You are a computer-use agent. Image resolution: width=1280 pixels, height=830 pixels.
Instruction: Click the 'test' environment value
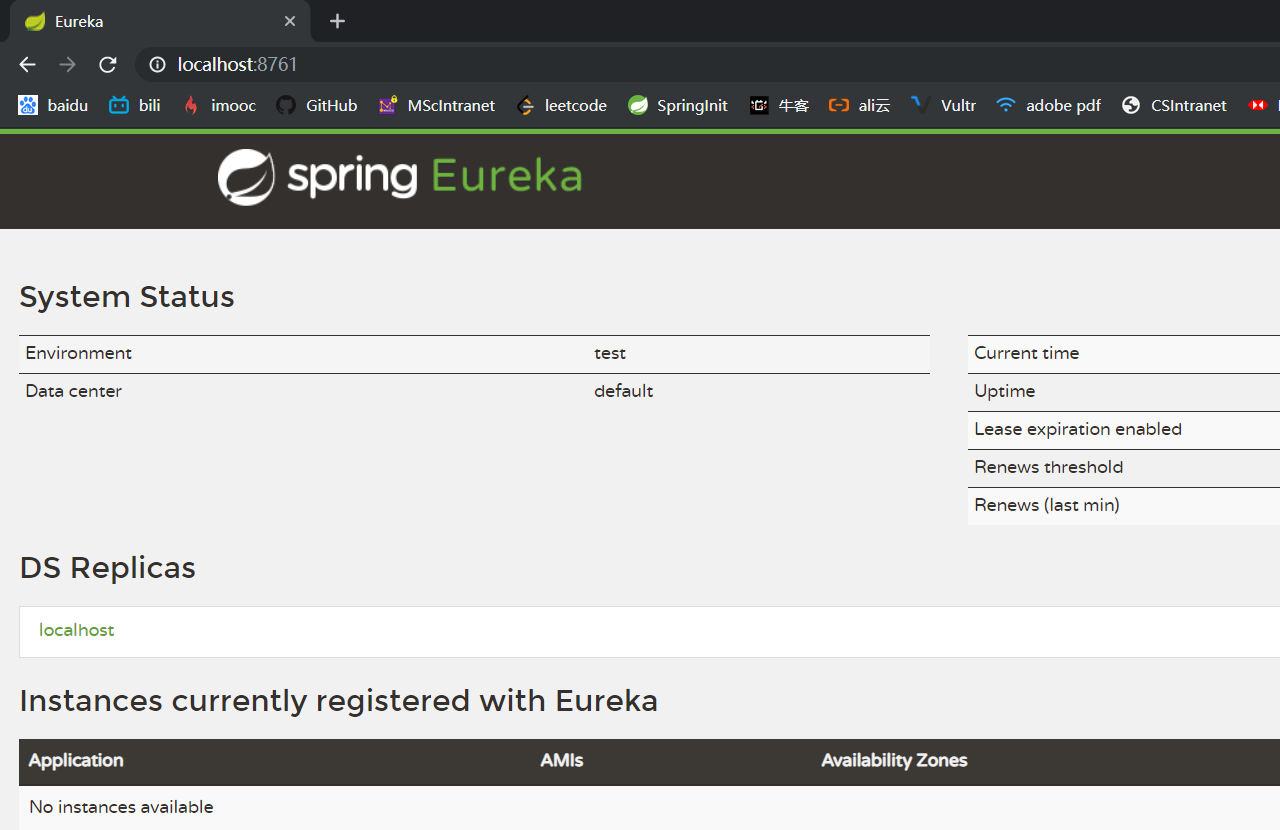(610, 353)
